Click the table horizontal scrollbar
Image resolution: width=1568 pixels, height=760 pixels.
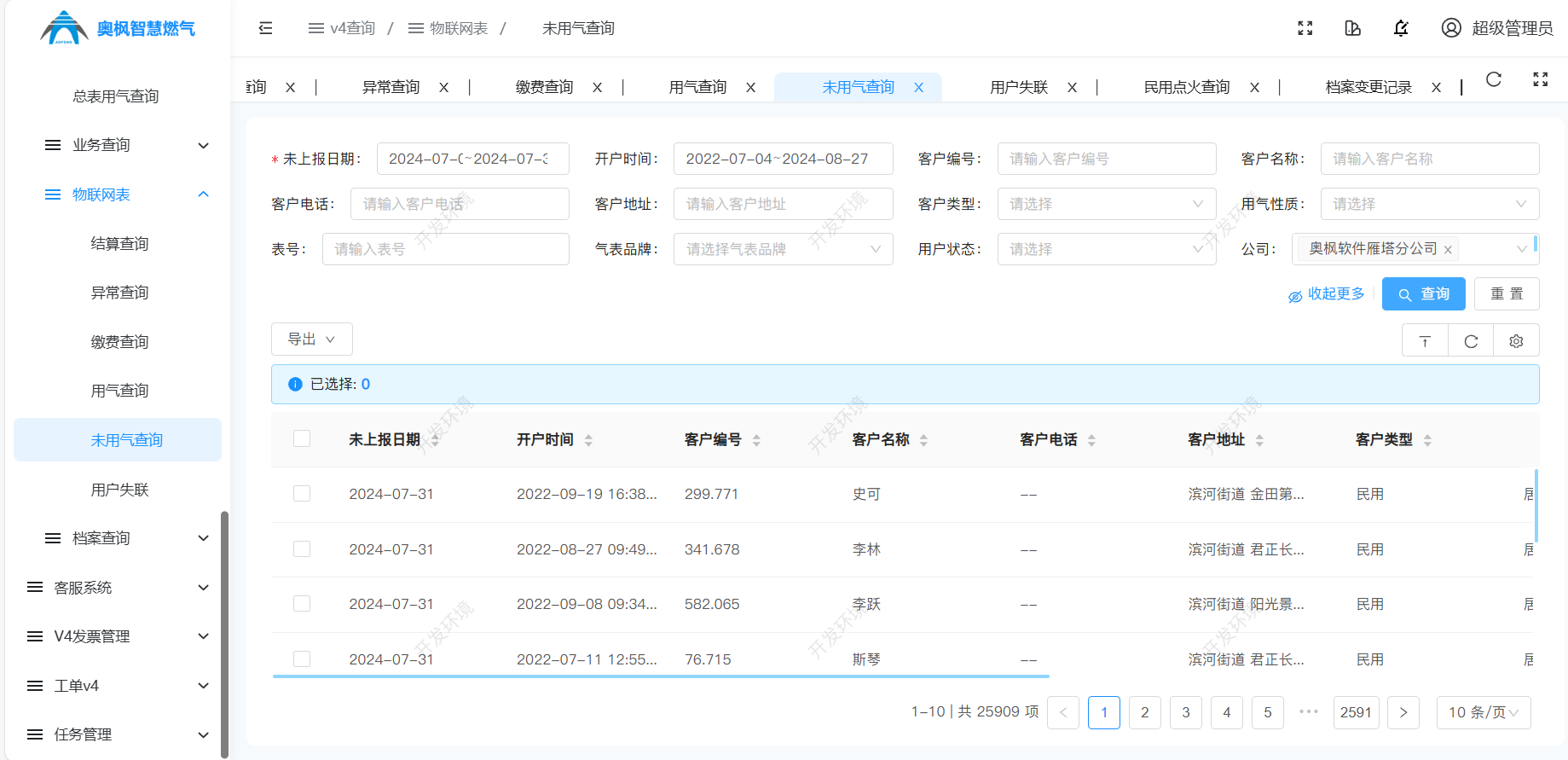coord(661,676)
